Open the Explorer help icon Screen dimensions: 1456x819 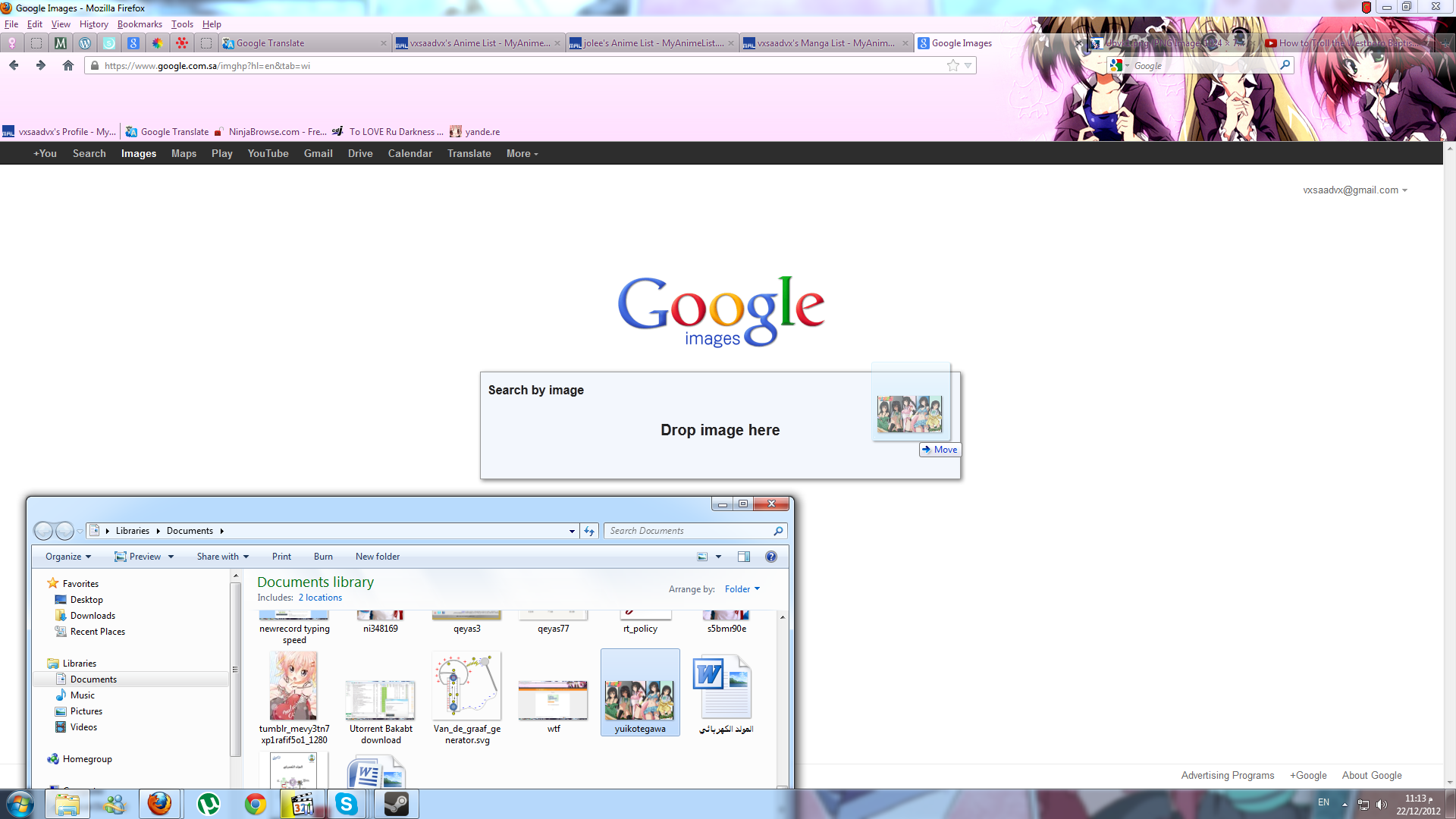coord(771,557)
